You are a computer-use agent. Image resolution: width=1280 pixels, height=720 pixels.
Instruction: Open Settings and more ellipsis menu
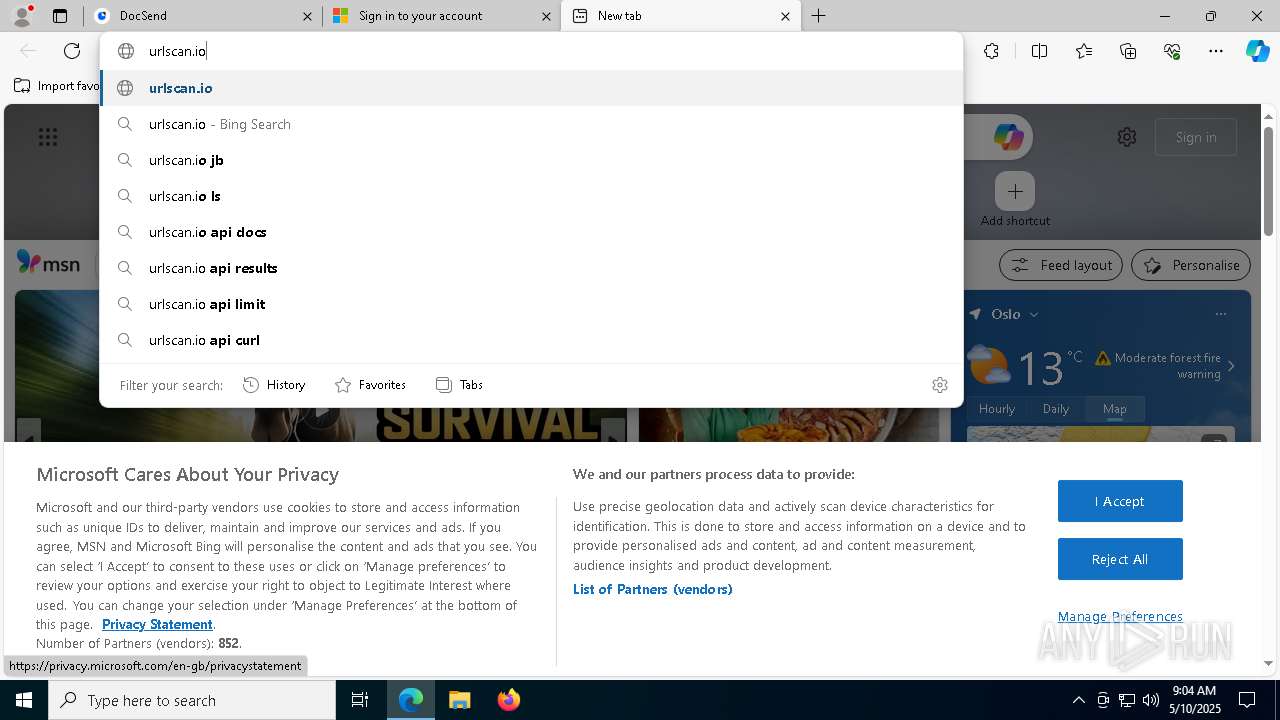pos(1216,51)
